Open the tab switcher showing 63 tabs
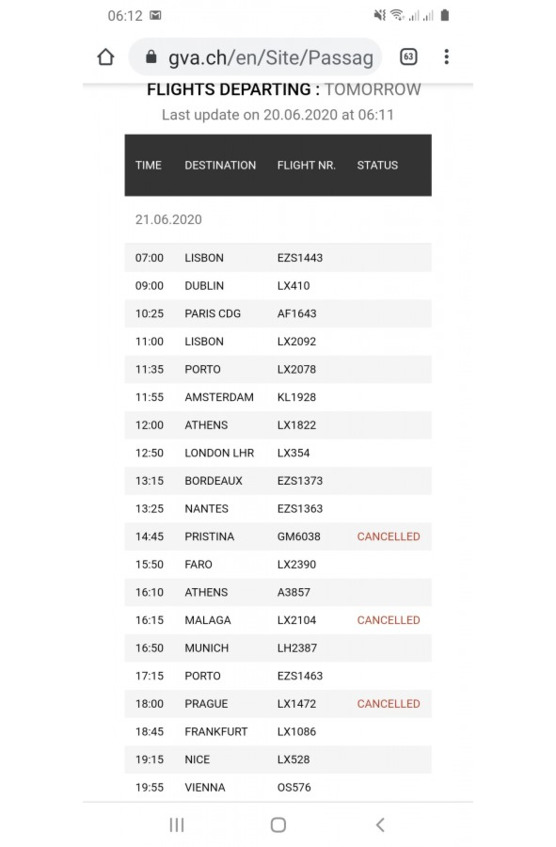 [408, 57]
